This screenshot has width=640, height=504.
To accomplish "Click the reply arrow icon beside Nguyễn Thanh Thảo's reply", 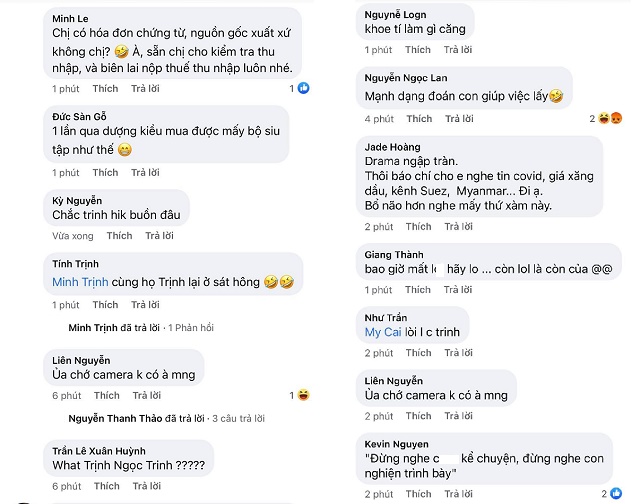I will click(58, 418).
